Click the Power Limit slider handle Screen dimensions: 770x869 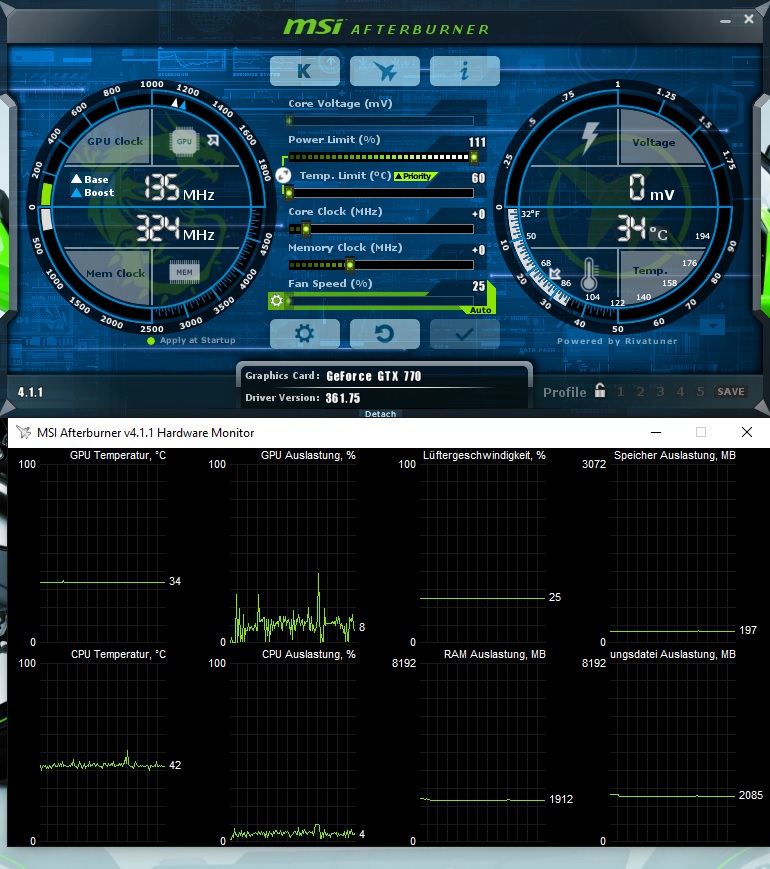point(474,157)
